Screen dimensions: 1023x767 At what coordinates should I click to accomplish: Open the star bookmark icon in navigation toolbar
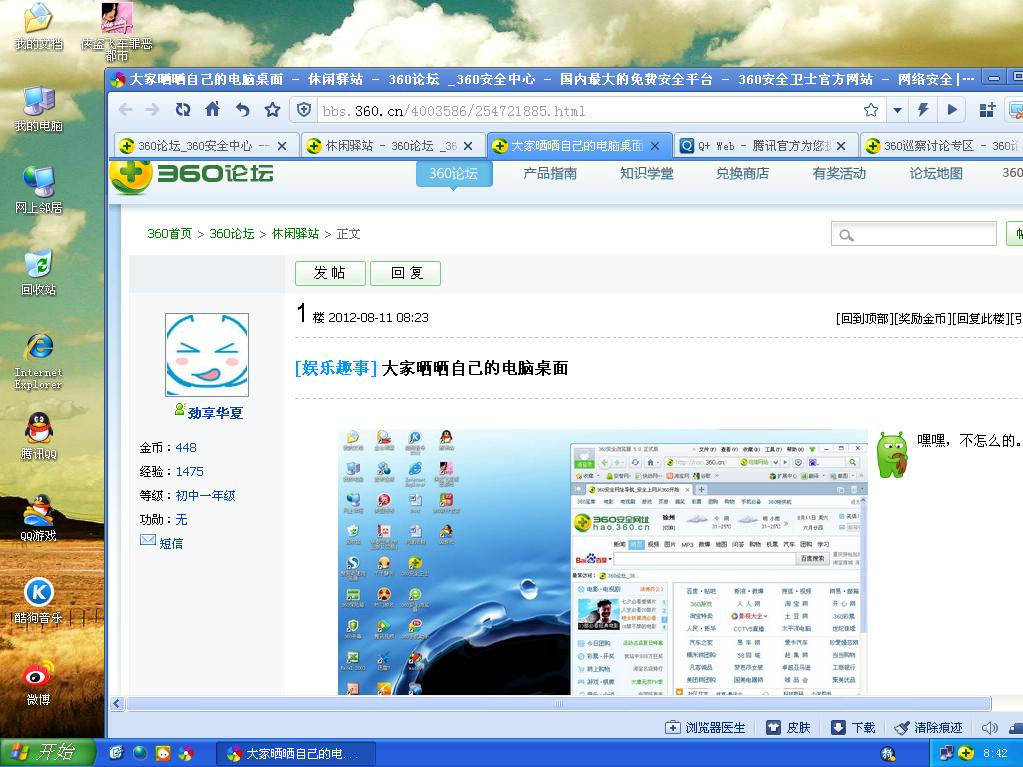pyautogui.click(x=271, y=110)
